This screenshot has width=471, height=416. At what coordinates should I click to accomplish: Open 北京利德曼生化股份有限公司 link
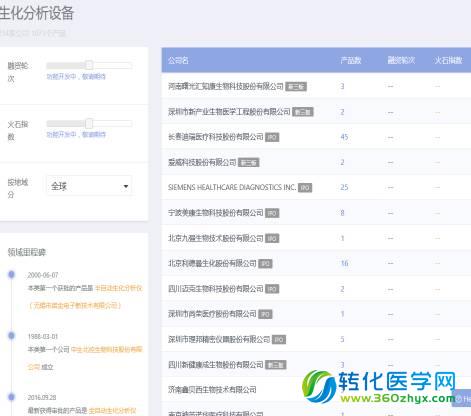click(212, 263)
